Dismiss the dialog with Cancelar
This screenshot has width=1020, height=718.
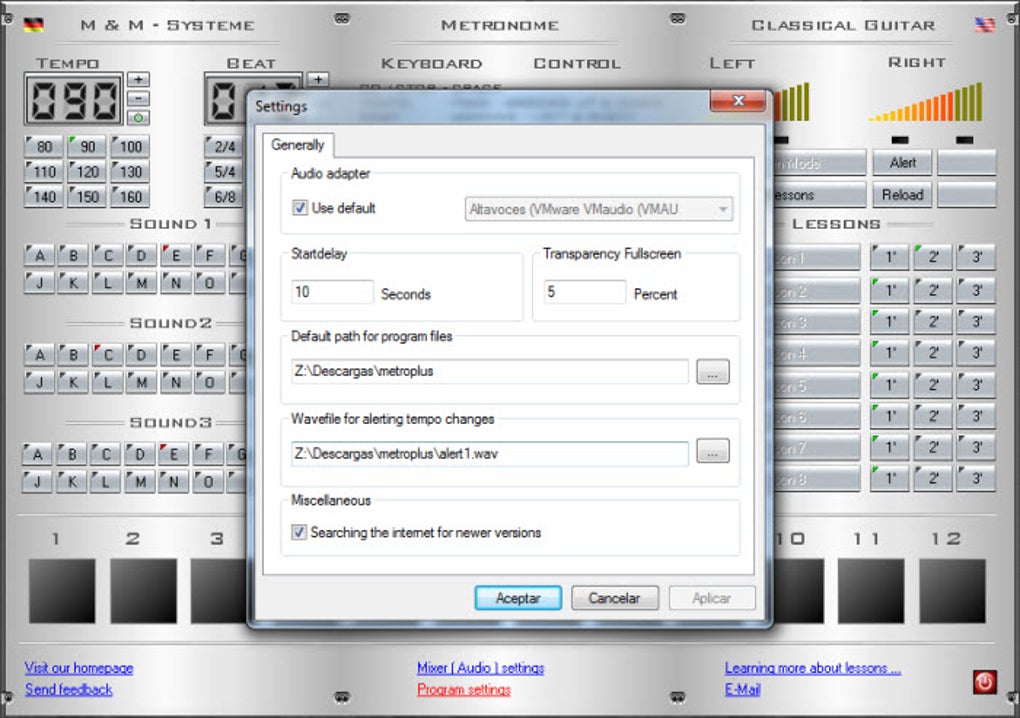click(615, 598)
